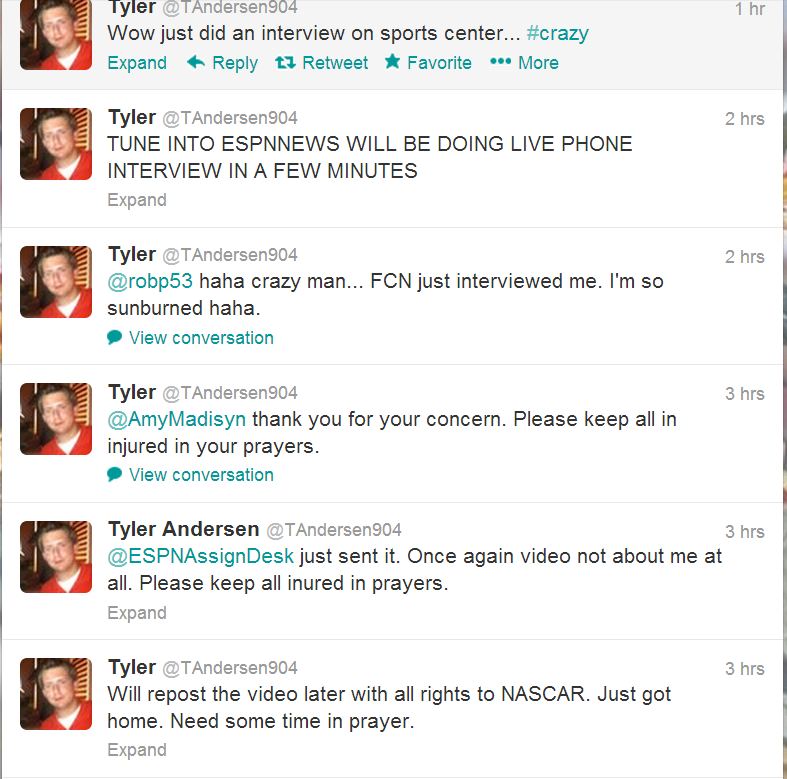The height and width of the screenshot is (779, 787).
Task: Open the More ellipsis icon menu
Action: pos(500,61)
